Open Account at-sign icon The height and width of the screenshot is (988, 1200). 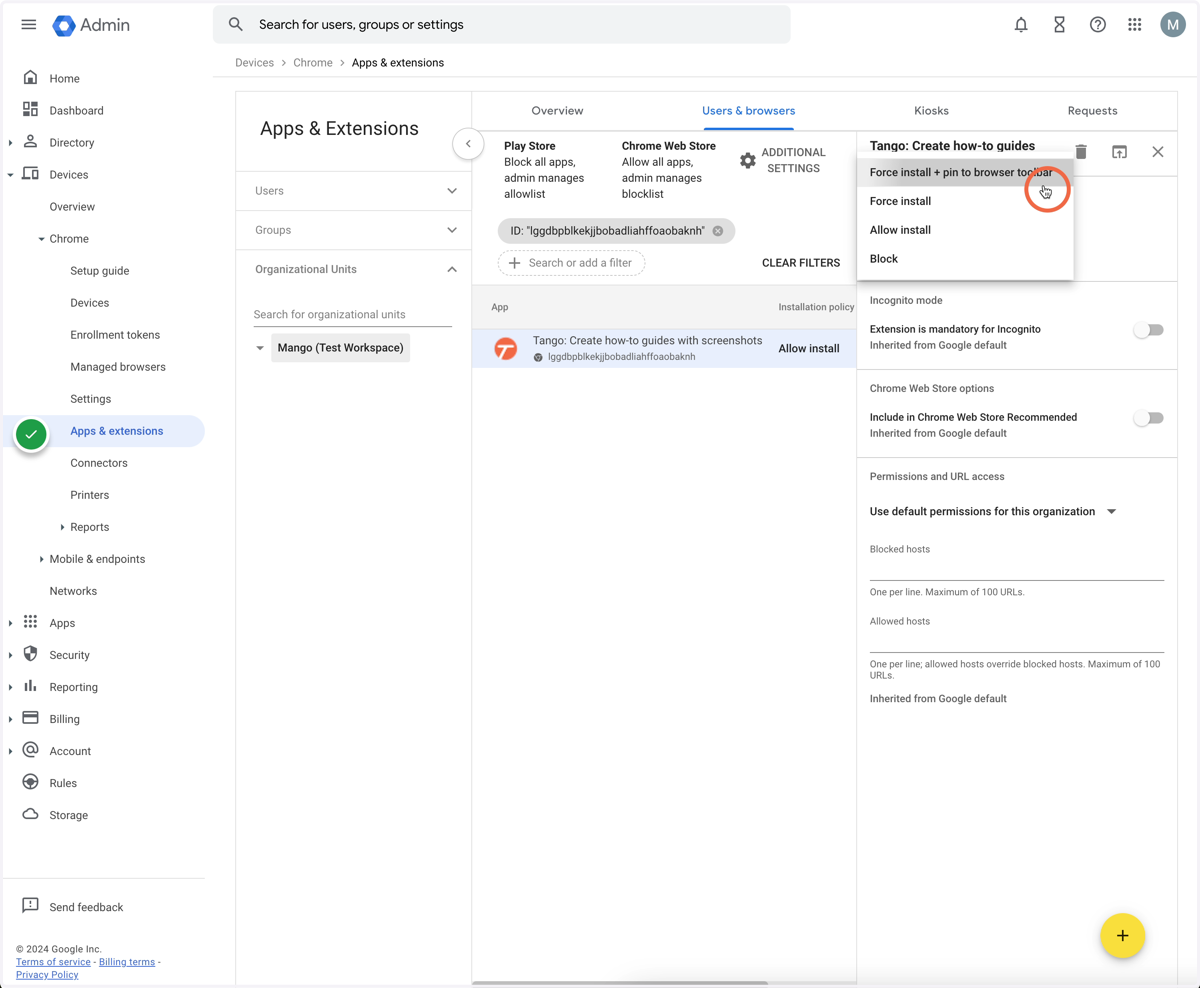30,750
